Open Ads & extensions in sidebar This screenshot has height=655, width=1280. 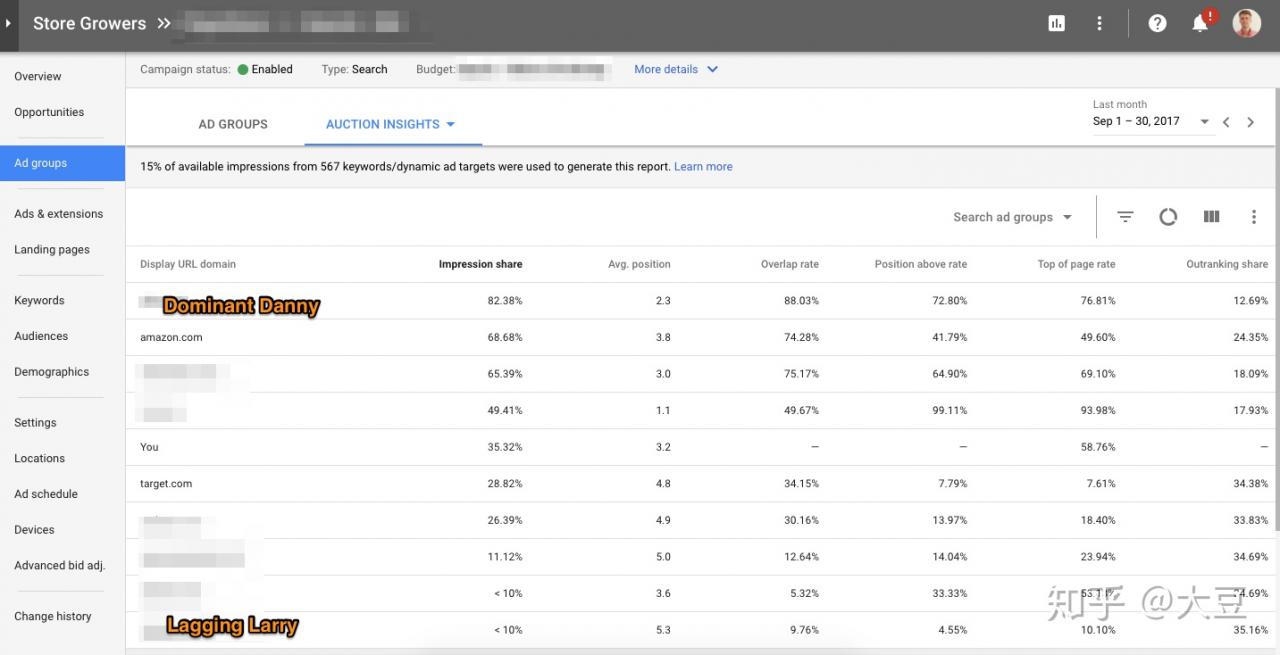pos(59,214)
